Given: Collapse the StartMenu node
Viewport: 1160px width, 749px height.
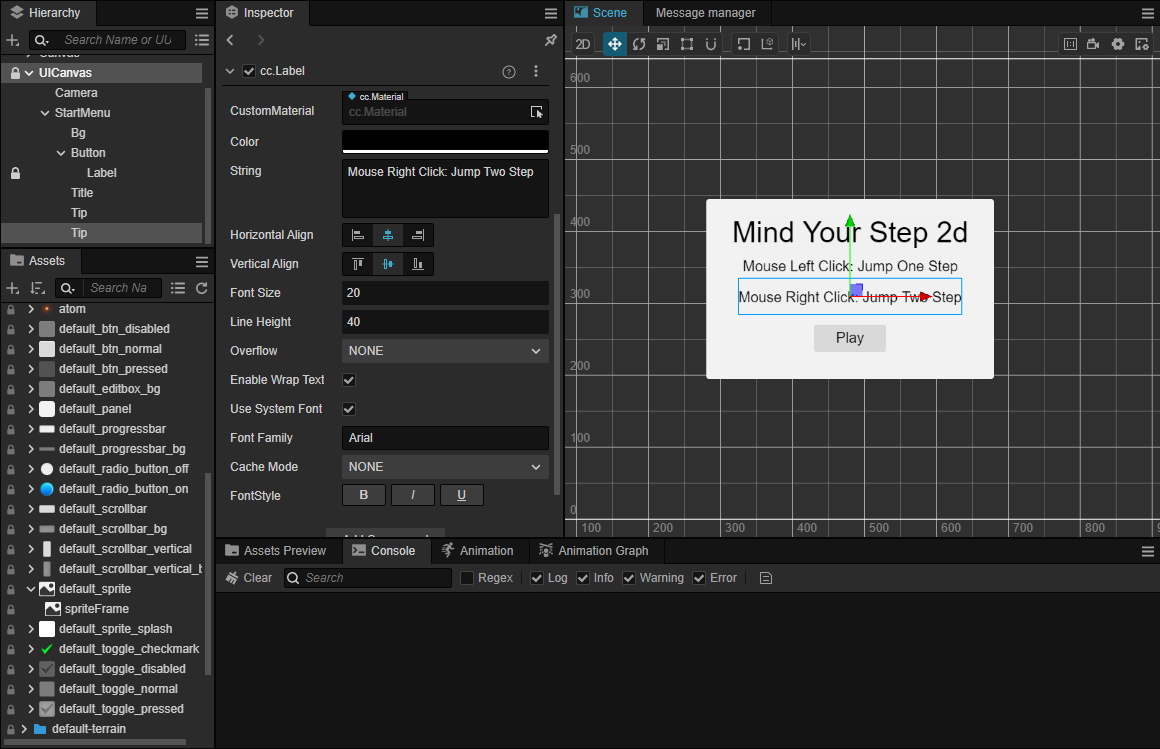Looking at the screenshot, I should point(45,113).
